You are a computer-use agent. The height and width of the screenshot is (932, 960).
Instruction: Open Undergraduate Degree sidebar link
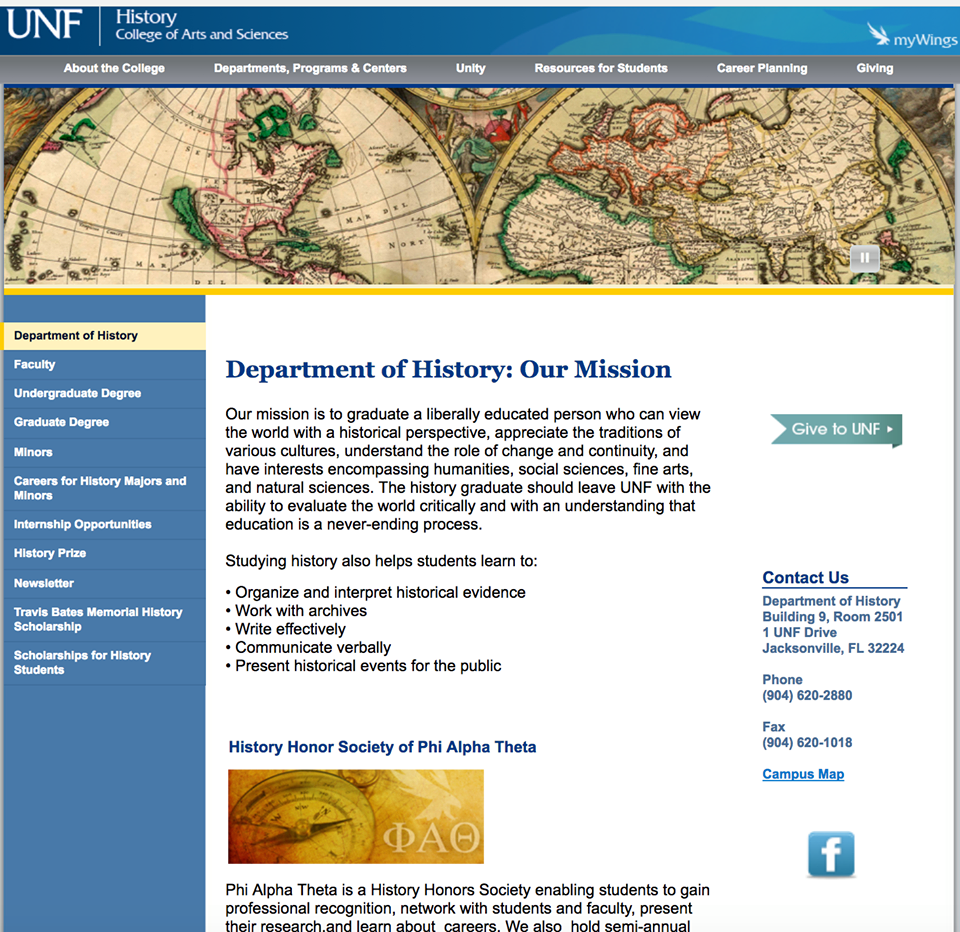tap(78, 394)
